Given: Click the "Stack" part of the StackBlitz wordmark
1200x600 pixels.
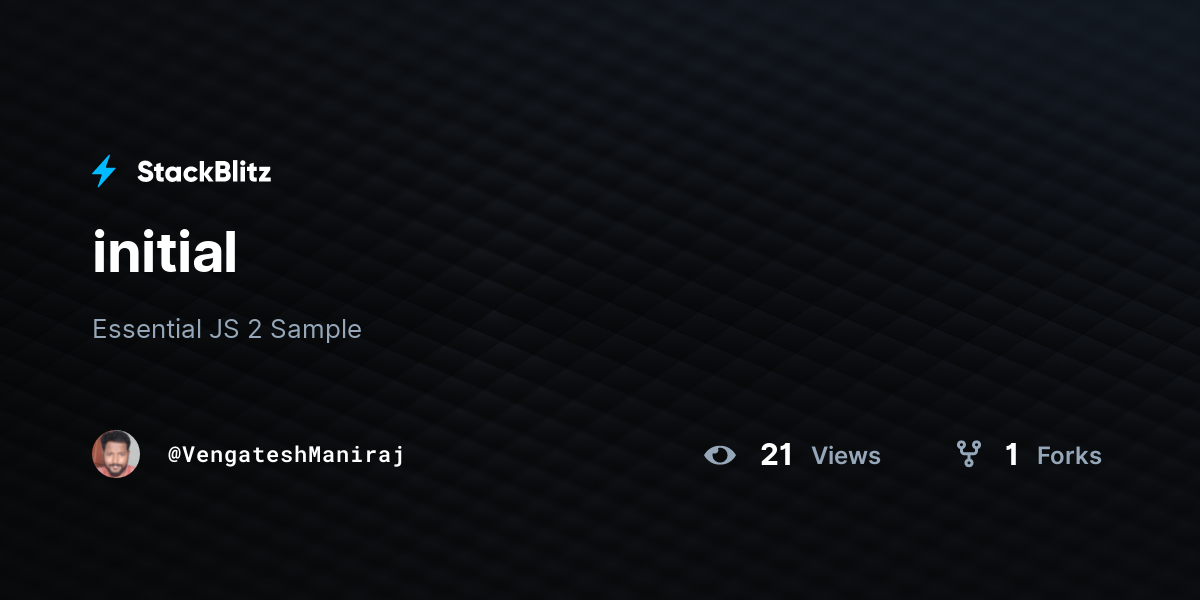Looking at the screenshot, I should (x=171, y=172).
